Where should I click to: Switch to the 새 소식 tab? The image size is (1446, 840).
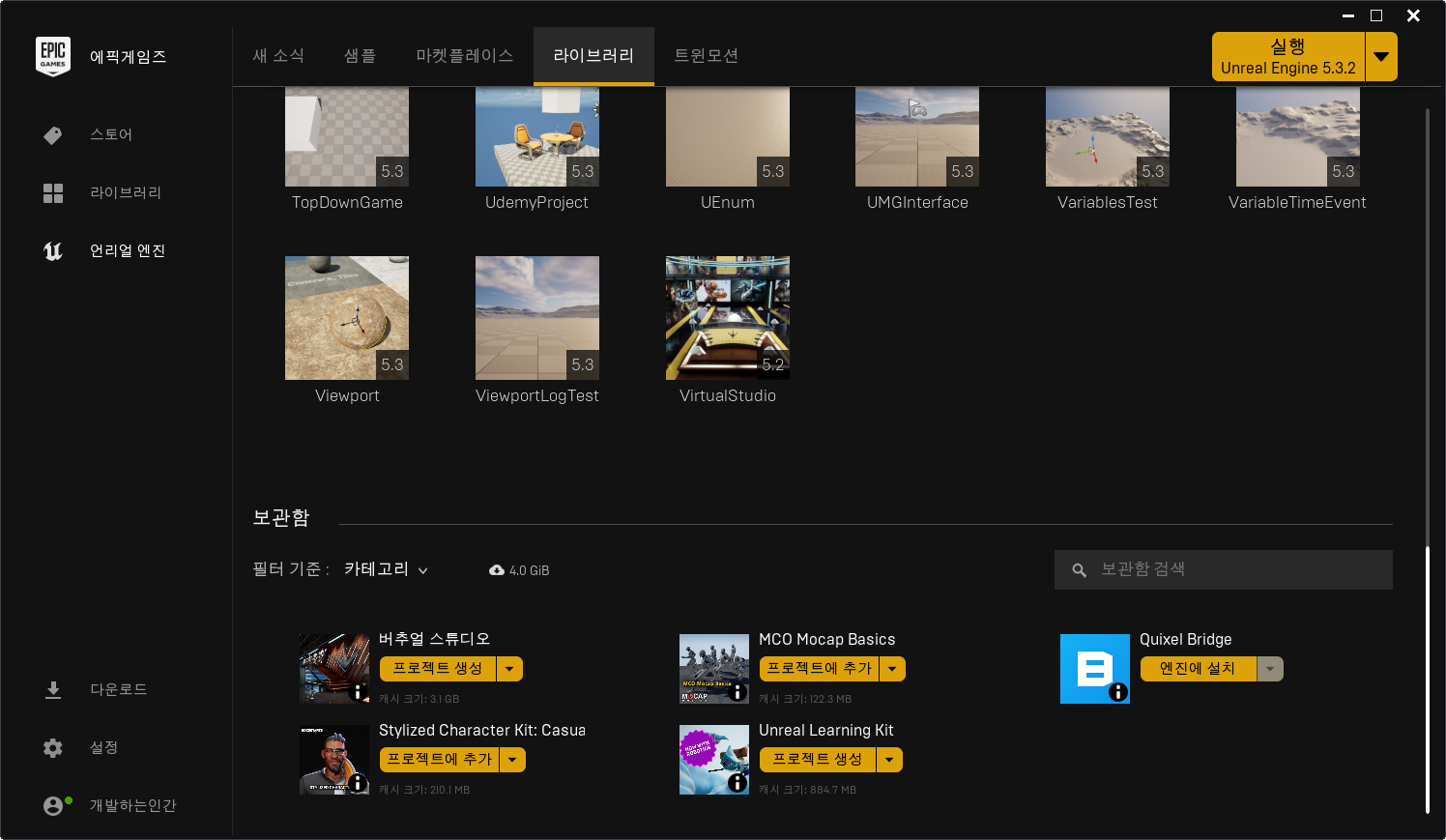(278, 56)
